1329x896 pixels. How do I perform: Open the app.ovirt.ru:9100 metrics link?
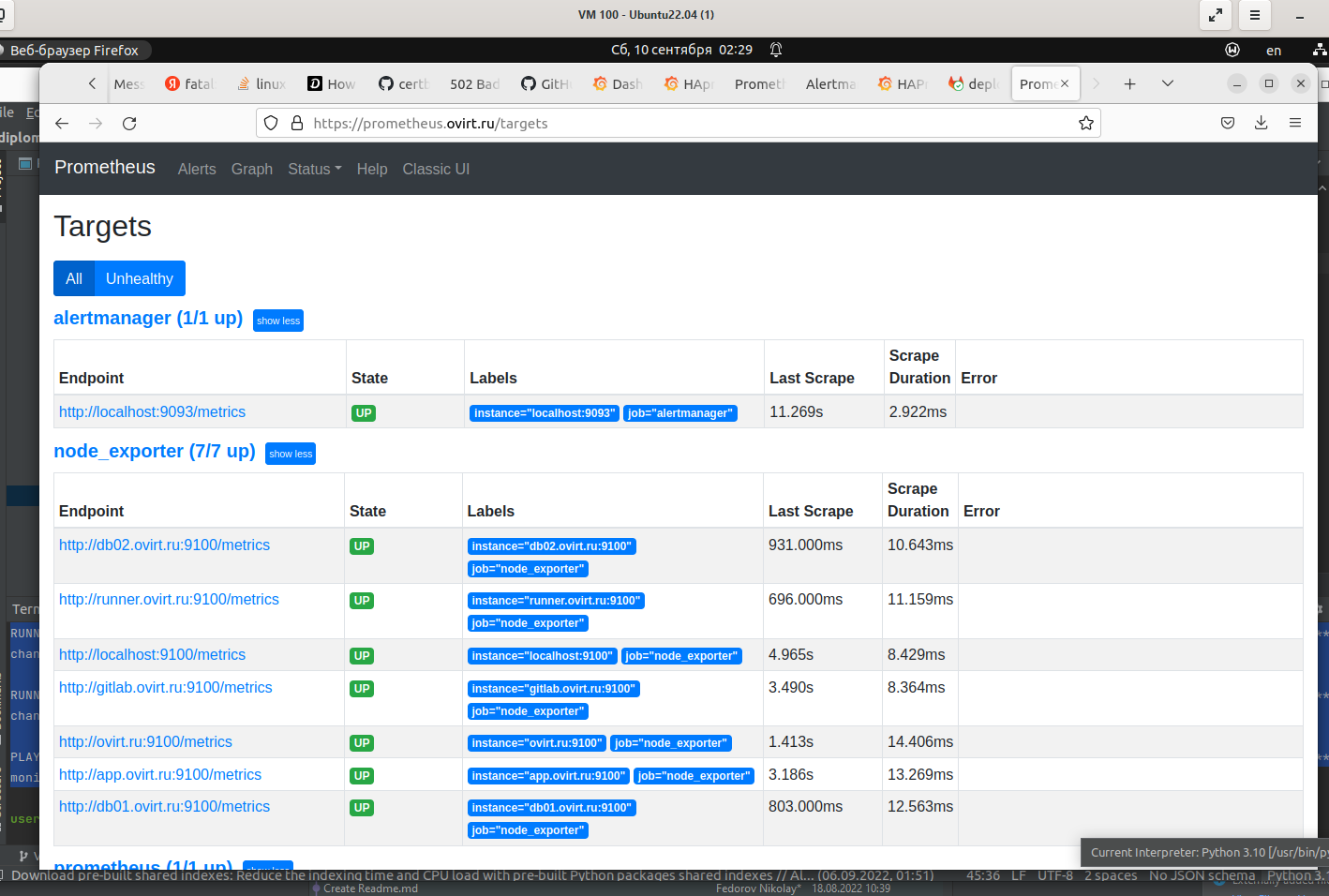pyautogui.click(x=160, y=774)
